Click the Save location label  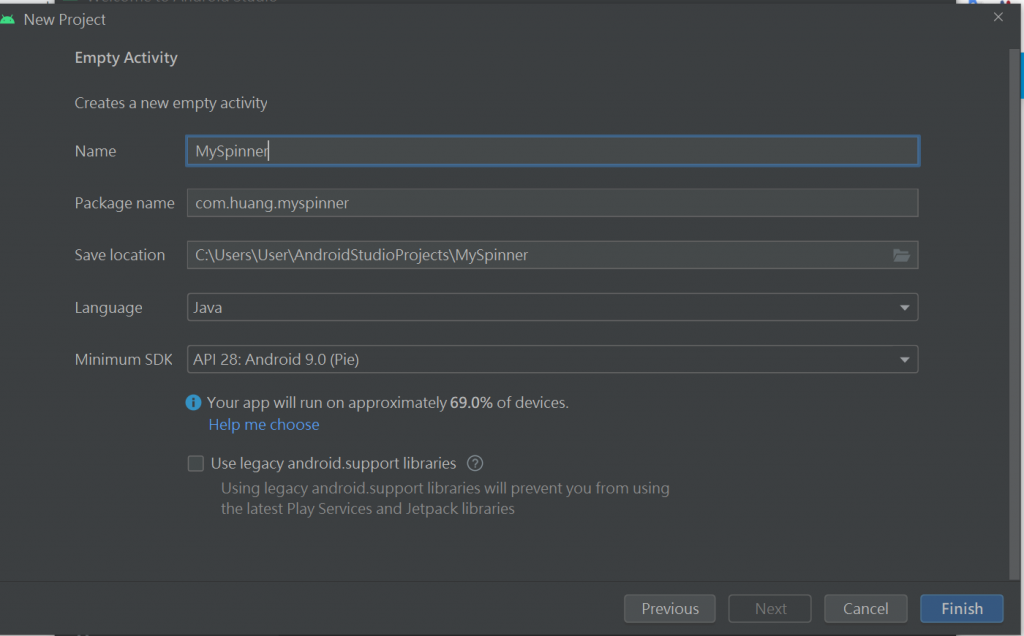coord(120,255)
